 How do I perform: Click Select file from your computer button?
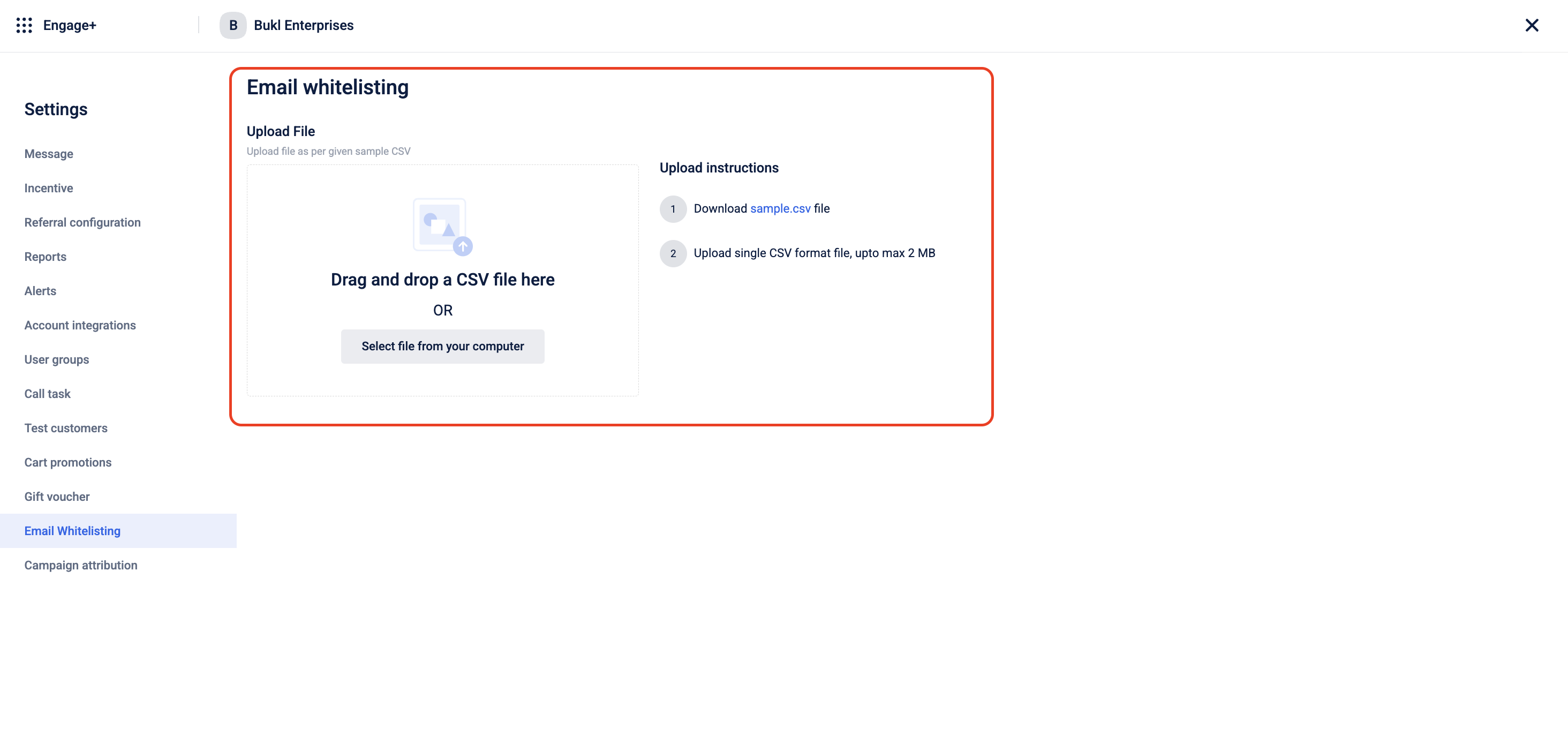tap(442, 347)
